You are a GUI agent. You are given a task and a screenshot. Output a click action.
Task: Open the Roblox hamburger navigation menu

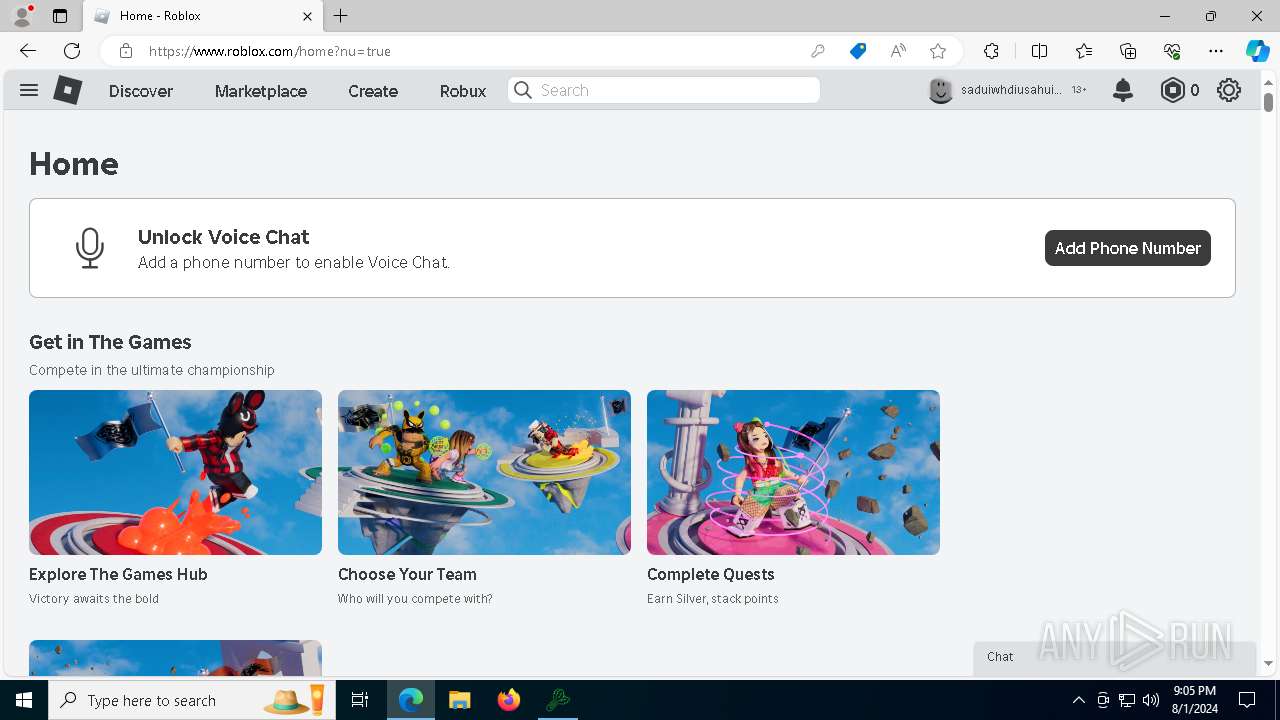29,90
